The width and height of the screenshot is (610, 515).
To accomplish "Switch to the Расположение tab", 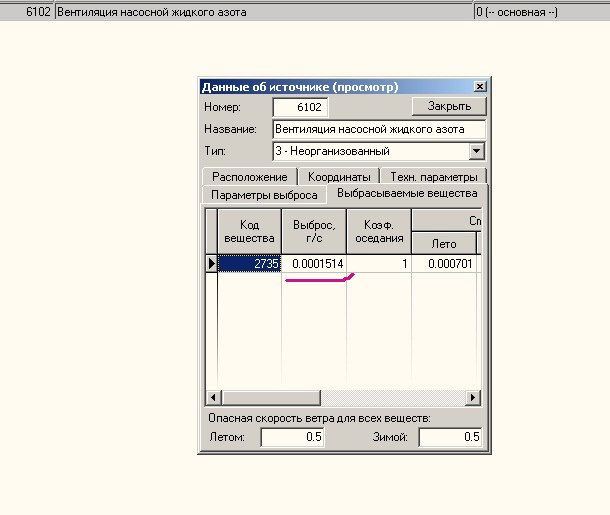I will (x=249, y=176).
